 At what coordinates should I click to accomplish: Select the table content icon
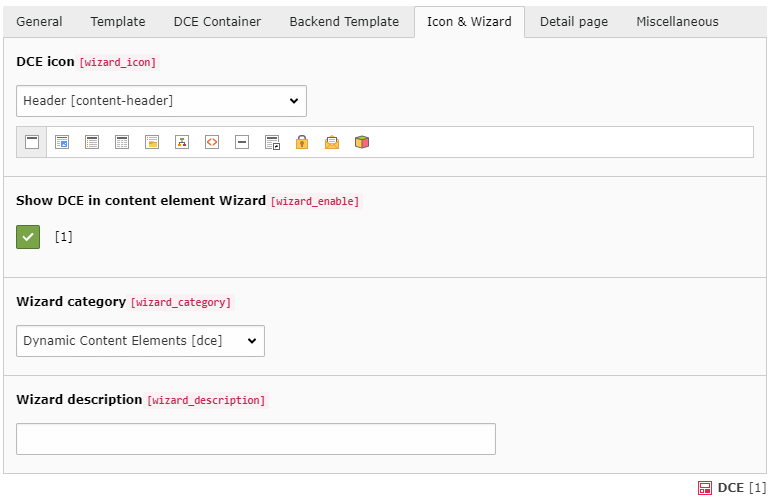pos(122,142)
